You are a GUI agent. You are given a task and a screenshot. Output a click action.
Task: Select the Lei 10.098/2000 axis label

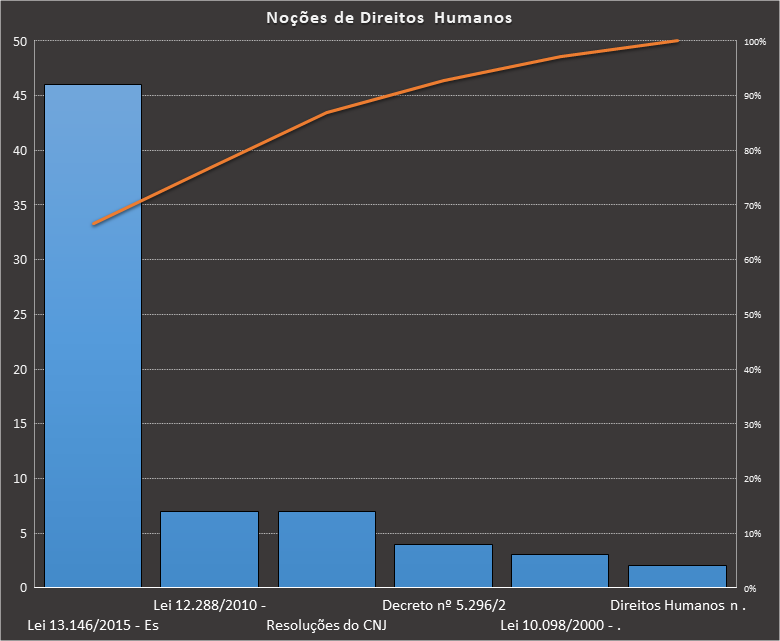click(x=560, y=626)
